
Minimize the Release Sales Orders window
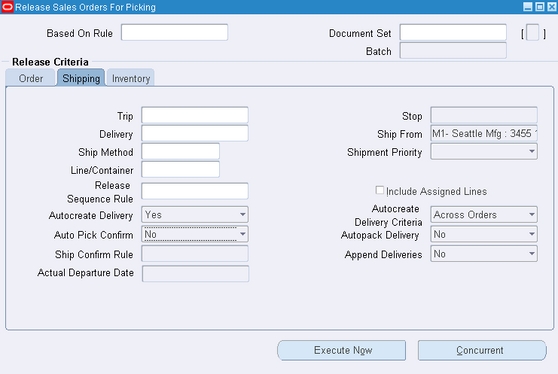coord(528,7)
